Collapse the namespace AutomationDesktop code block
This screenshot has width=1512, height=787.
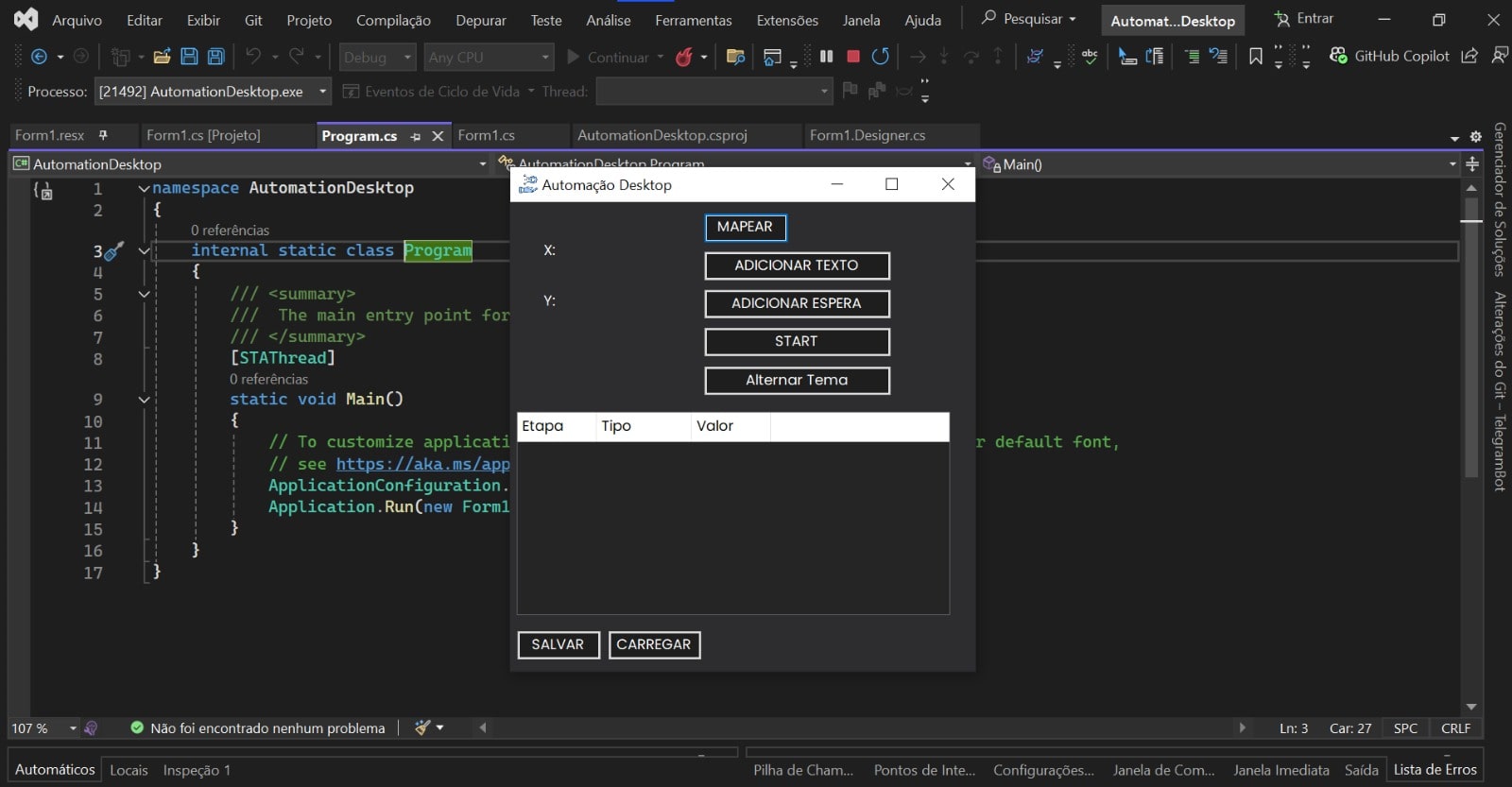coord(144,188)
